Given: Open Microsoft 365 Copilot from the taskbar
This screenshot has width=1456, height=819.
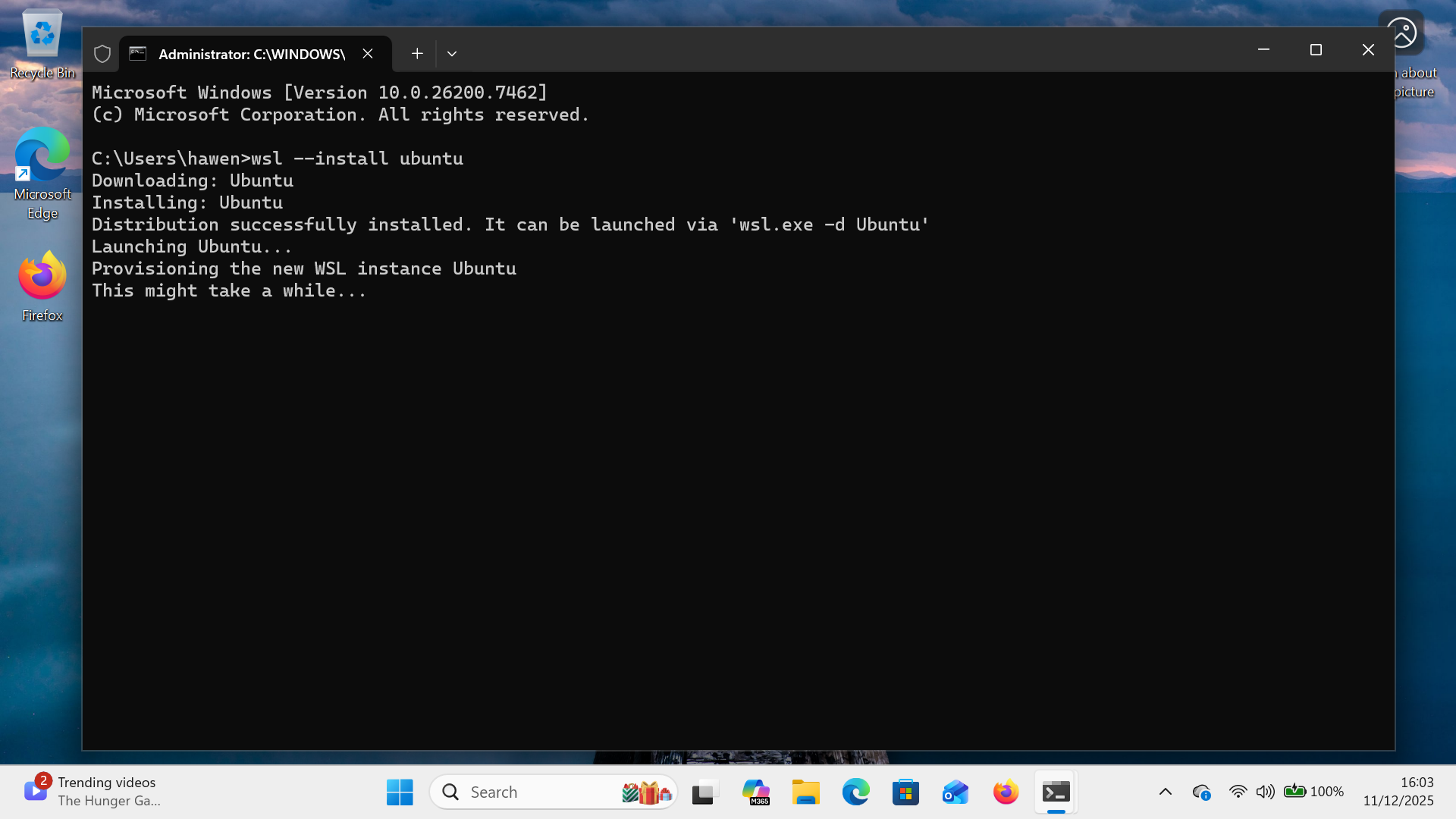Looking at the screenshot, I should point(756,791).
